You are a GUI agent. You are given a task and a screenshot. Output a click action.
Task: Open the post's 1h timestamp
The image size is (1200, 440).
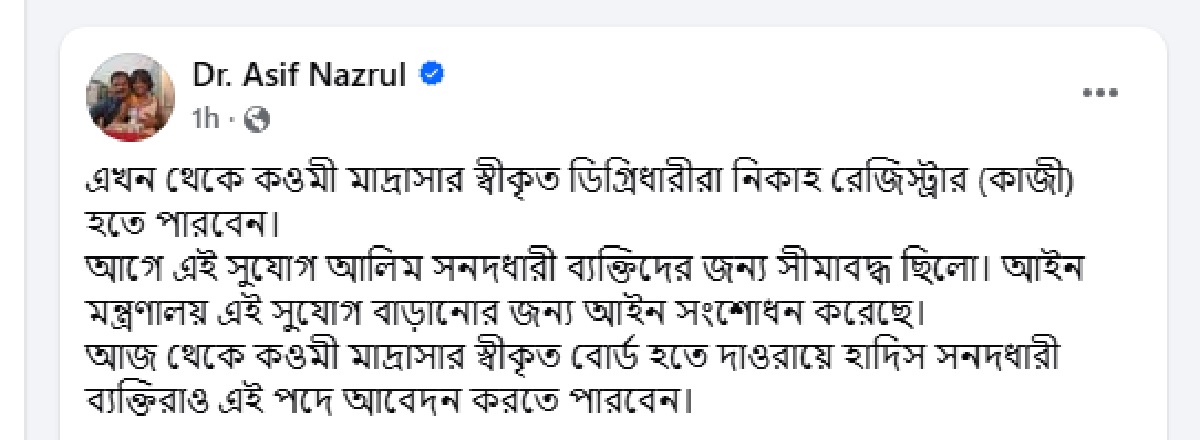pos(205,120)
